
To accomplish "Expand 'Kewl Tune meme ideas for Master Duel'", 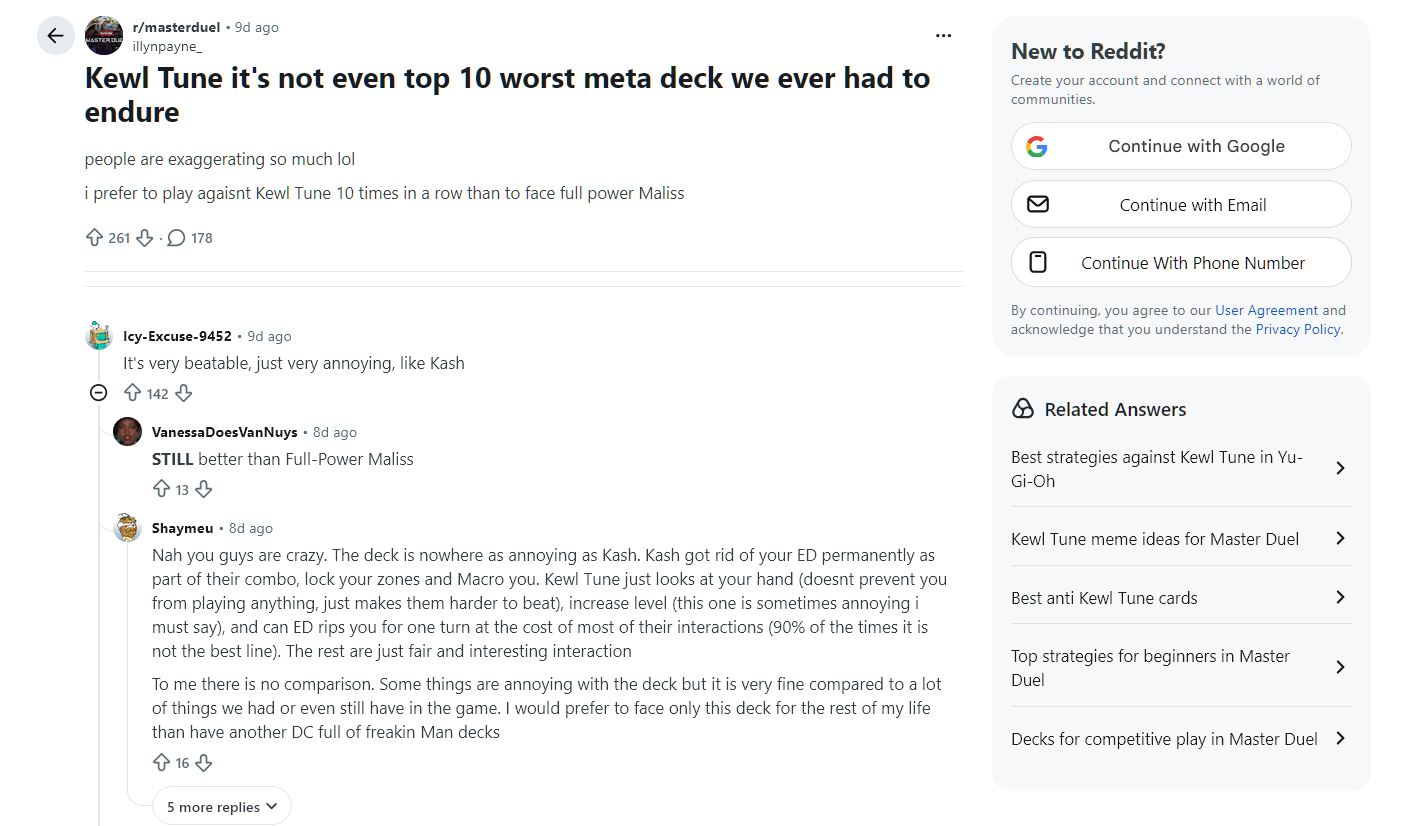I will tap(1181, 539).
